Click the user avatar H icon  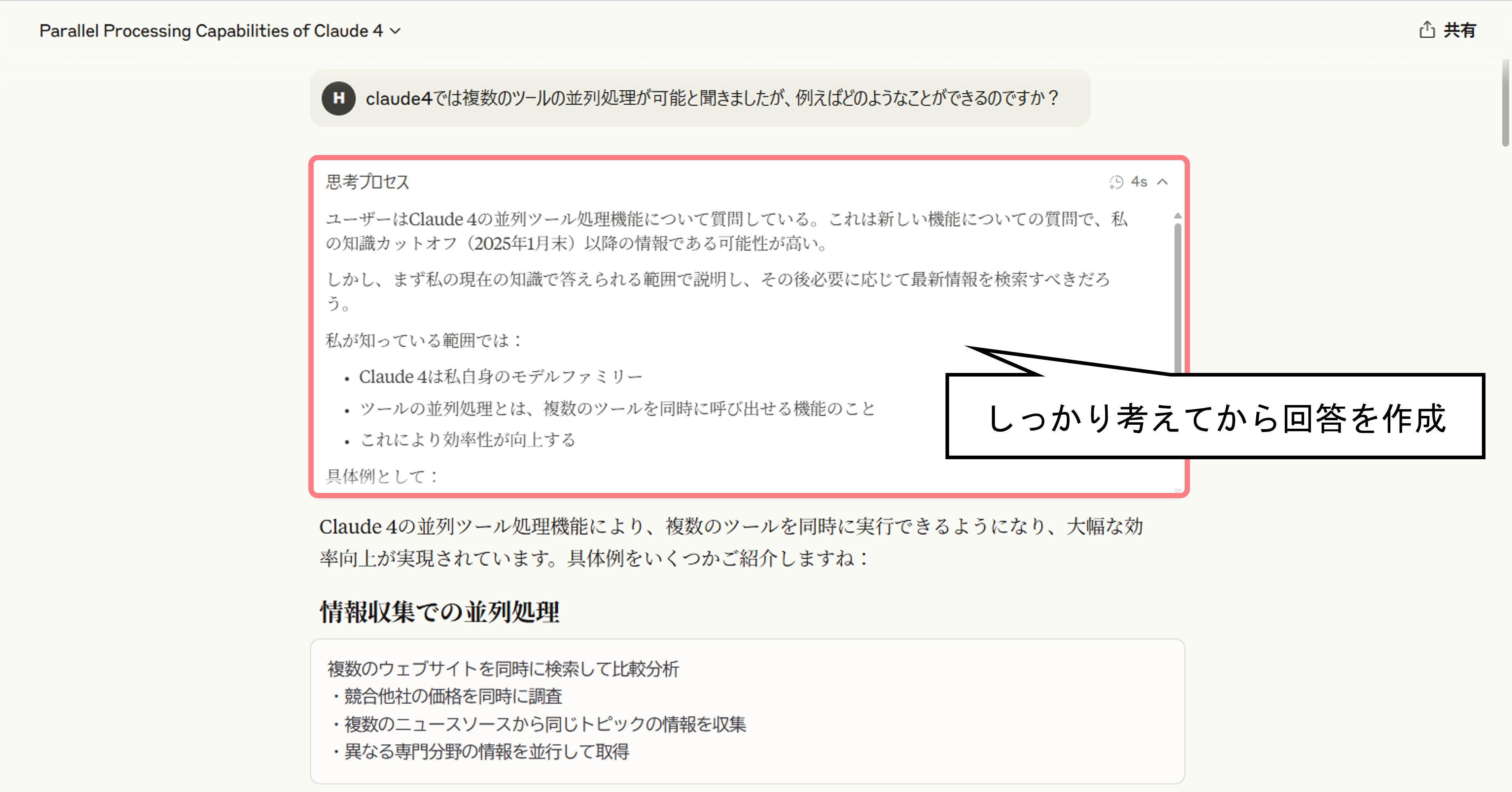coord(339,98)
